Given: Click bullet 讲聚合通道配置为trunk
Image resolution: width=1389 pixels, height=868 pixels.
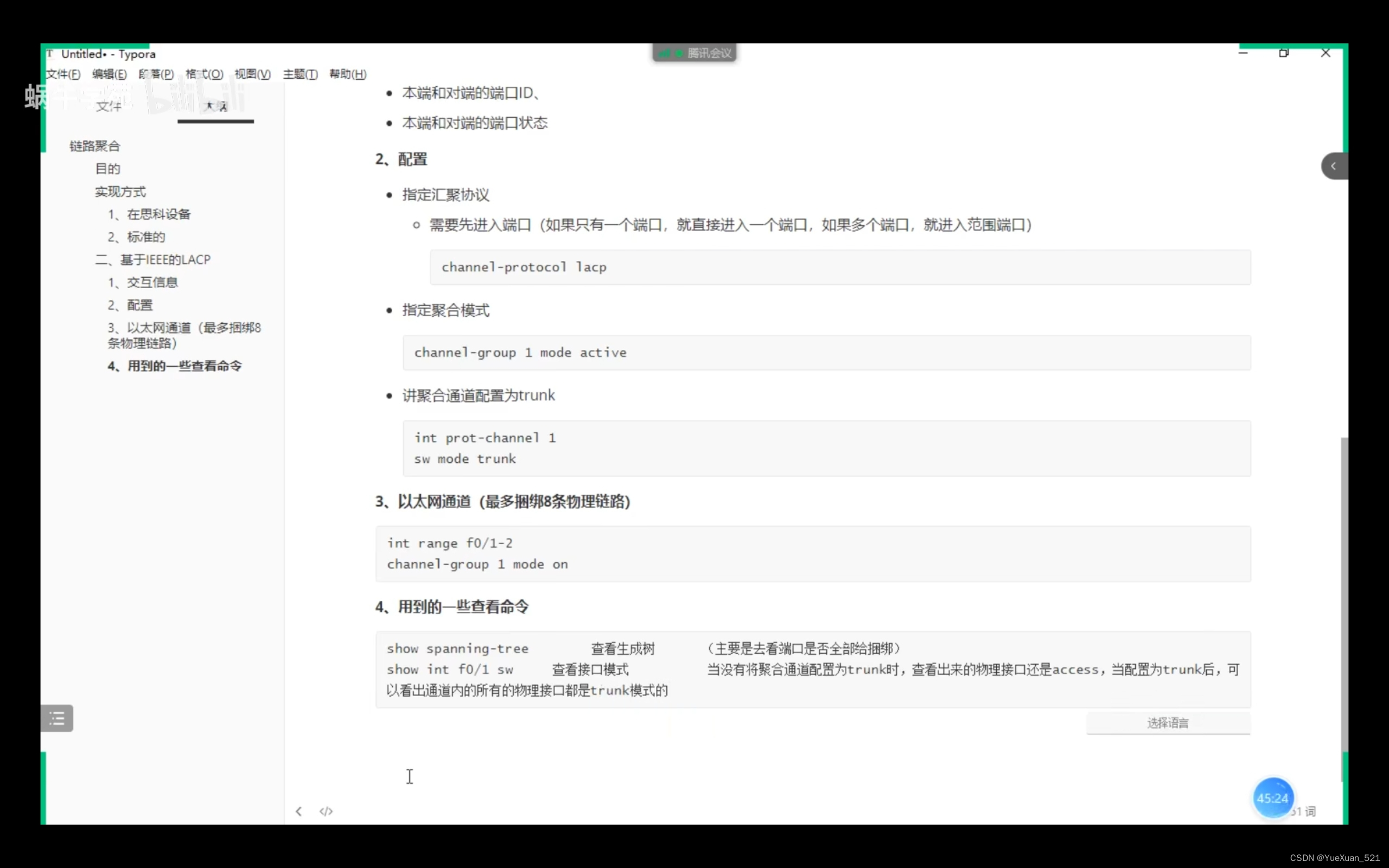Looking at the screenshot, I should point(478,395).
